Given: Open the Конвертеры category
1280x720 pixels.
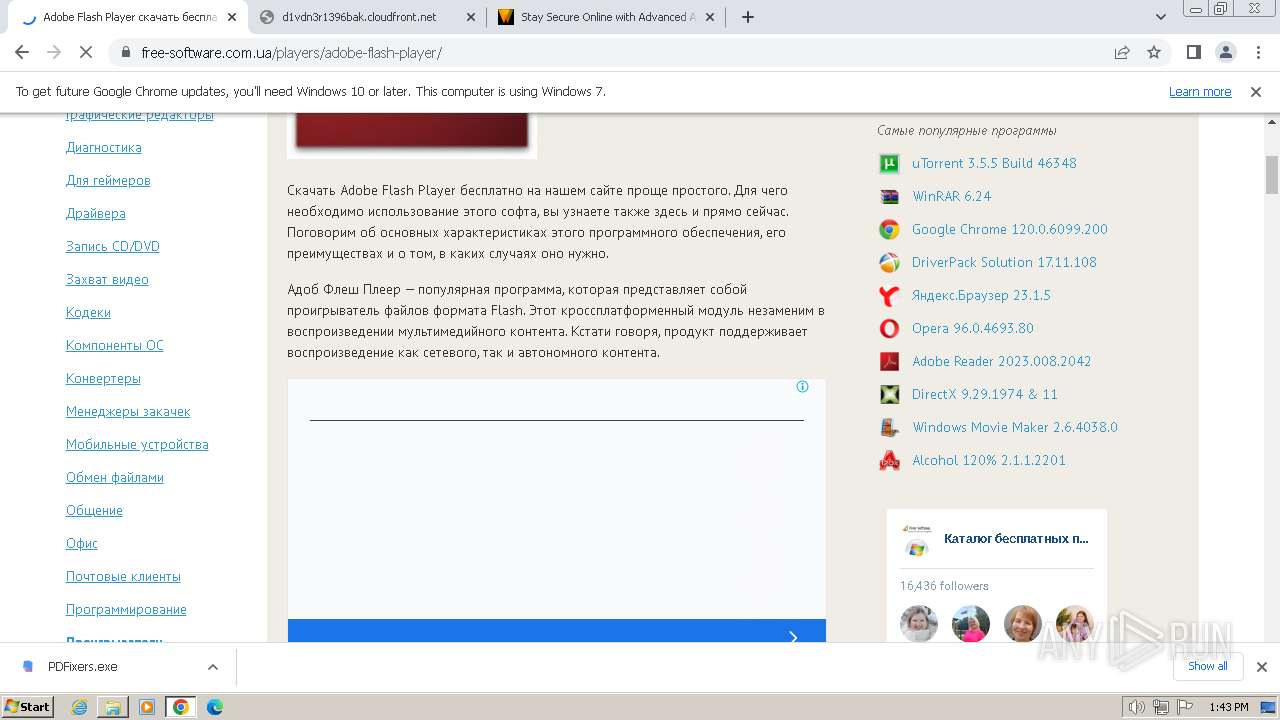Looking at the screenshot, I should click(103, 379).
